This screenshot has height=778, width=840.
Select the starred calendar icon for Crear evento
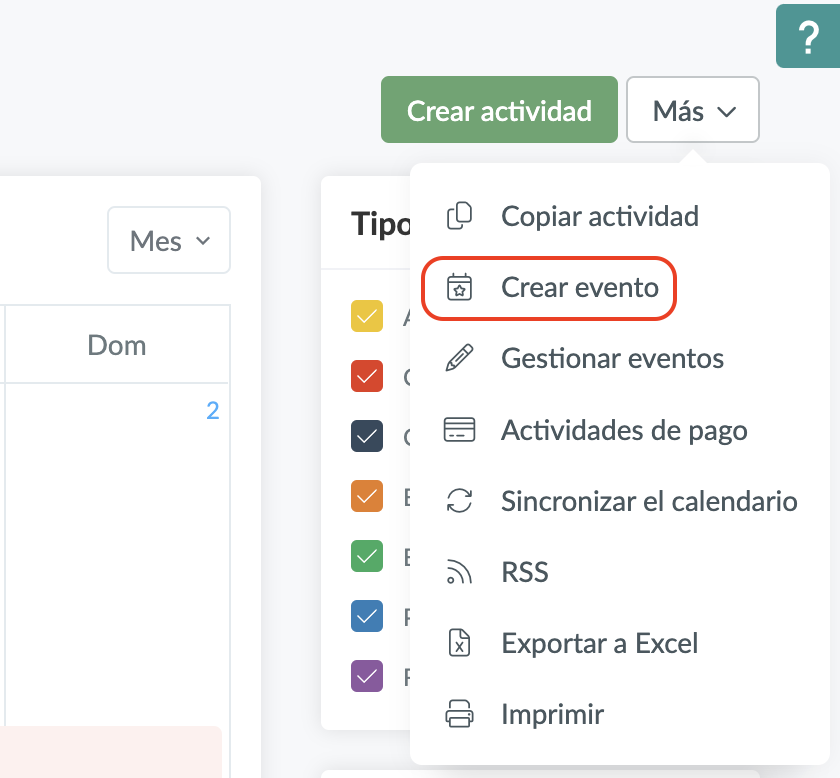(460, 288)
